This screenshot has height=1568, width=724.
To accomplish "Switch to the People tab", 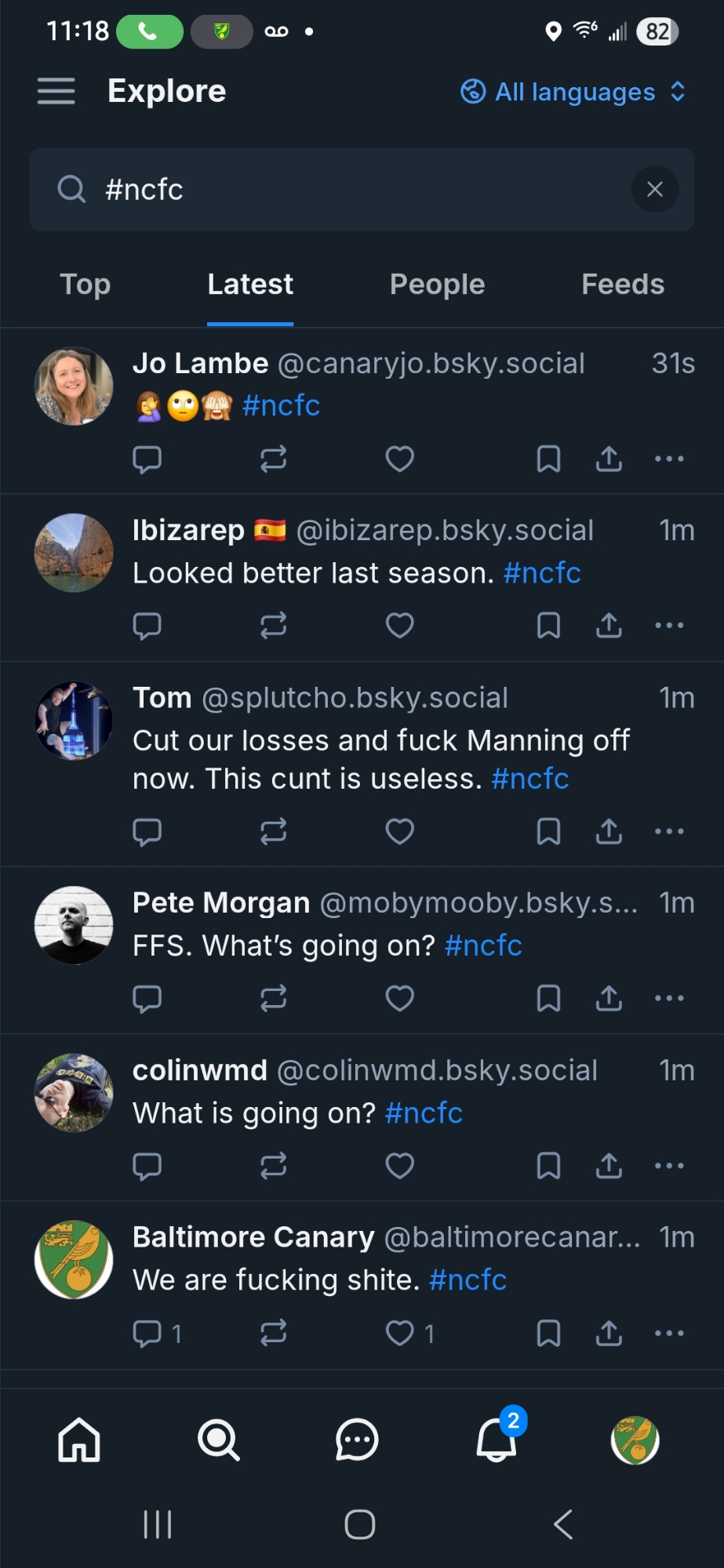I will 437,284.
